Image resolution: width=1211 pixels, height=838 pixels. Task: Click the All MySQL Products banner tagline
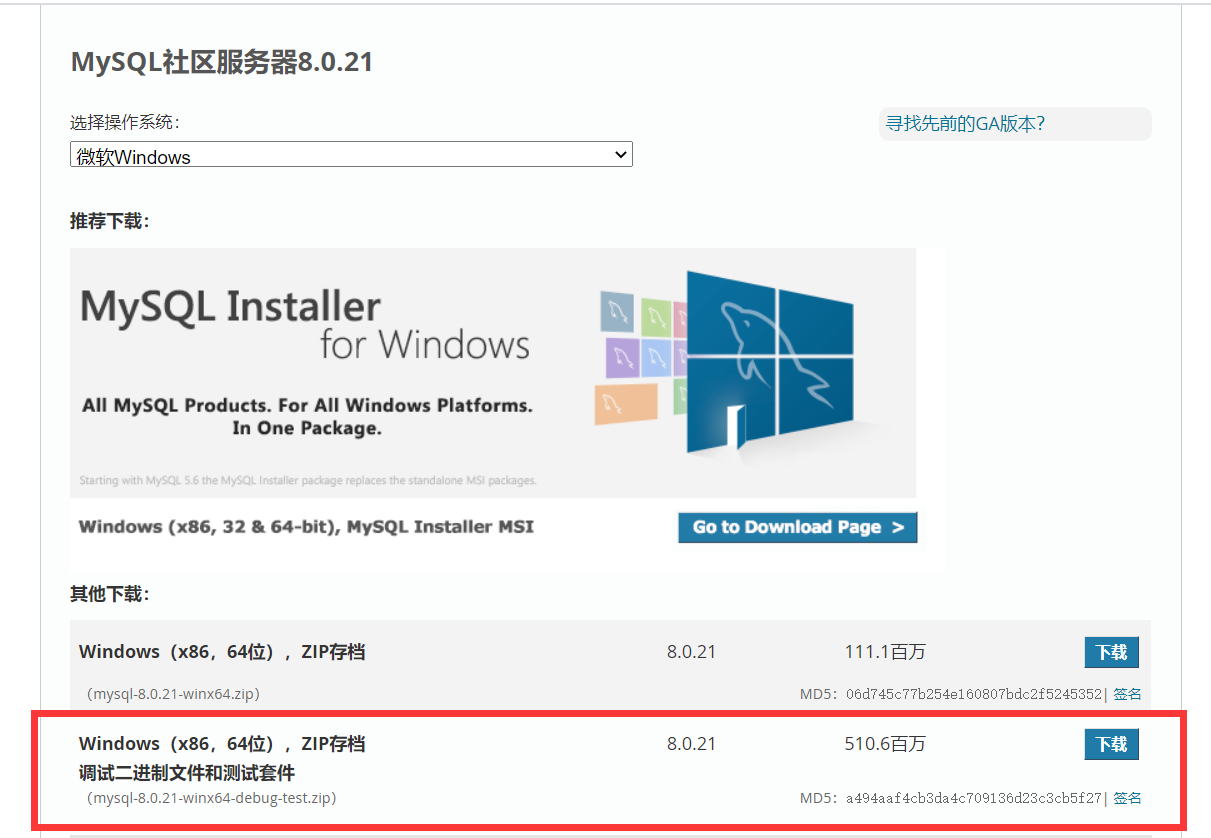[308, 417]
